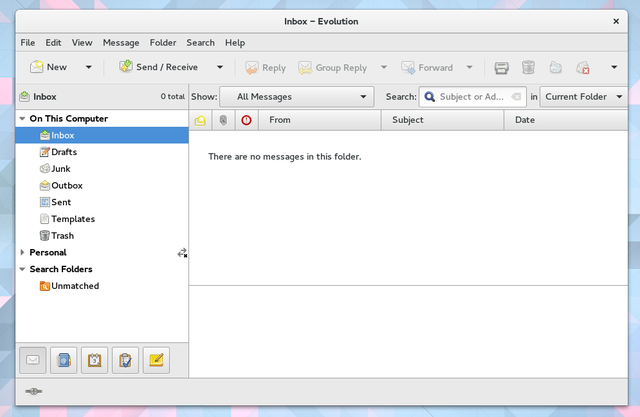Open the View menu
640x417 pixels.
pos(82,42)
